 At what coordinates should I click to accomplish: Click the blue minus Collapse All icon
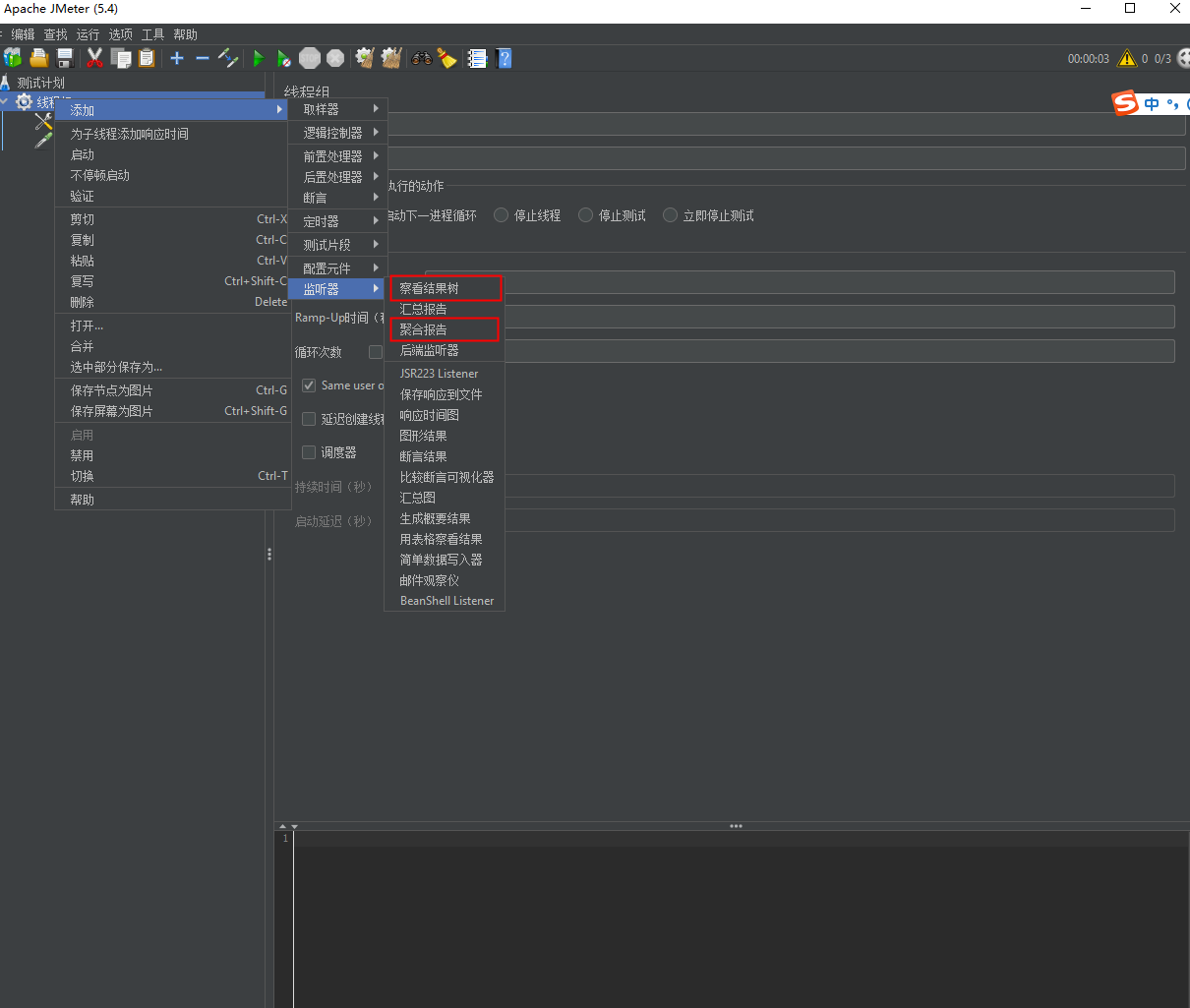point(203,58)
